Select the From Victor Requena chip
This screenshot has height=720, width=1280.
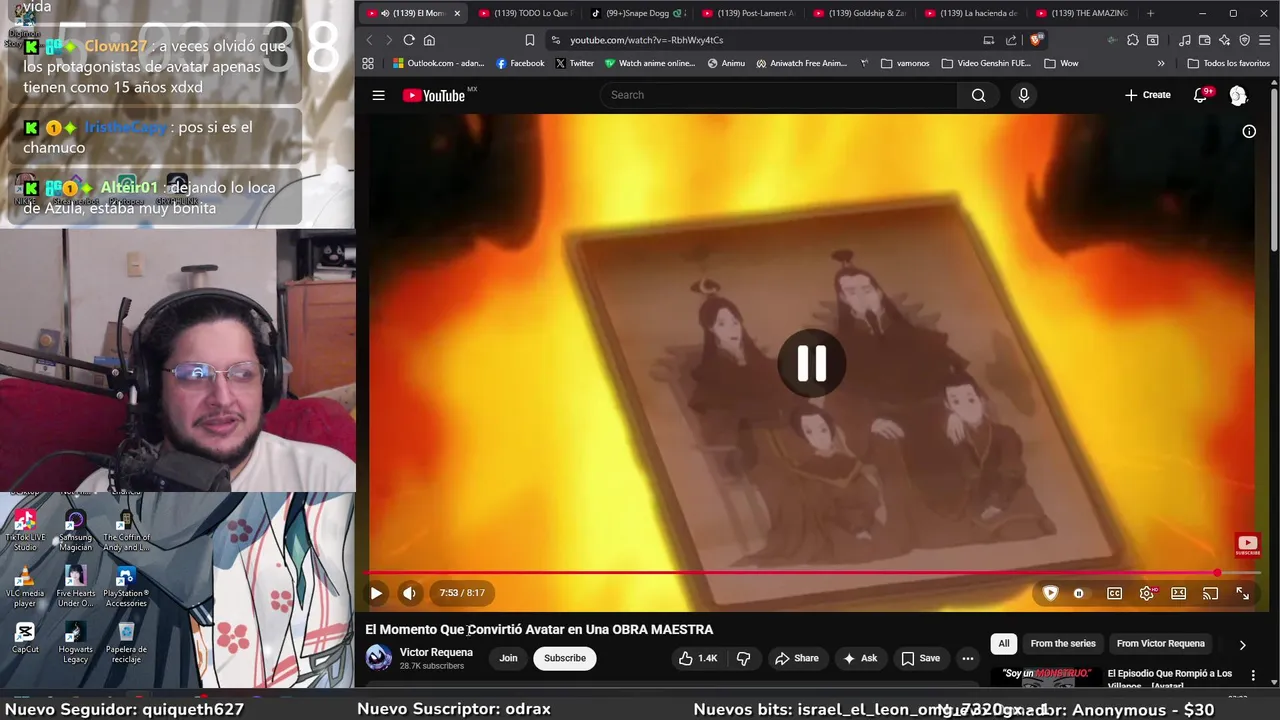(x=1160, y=644)
